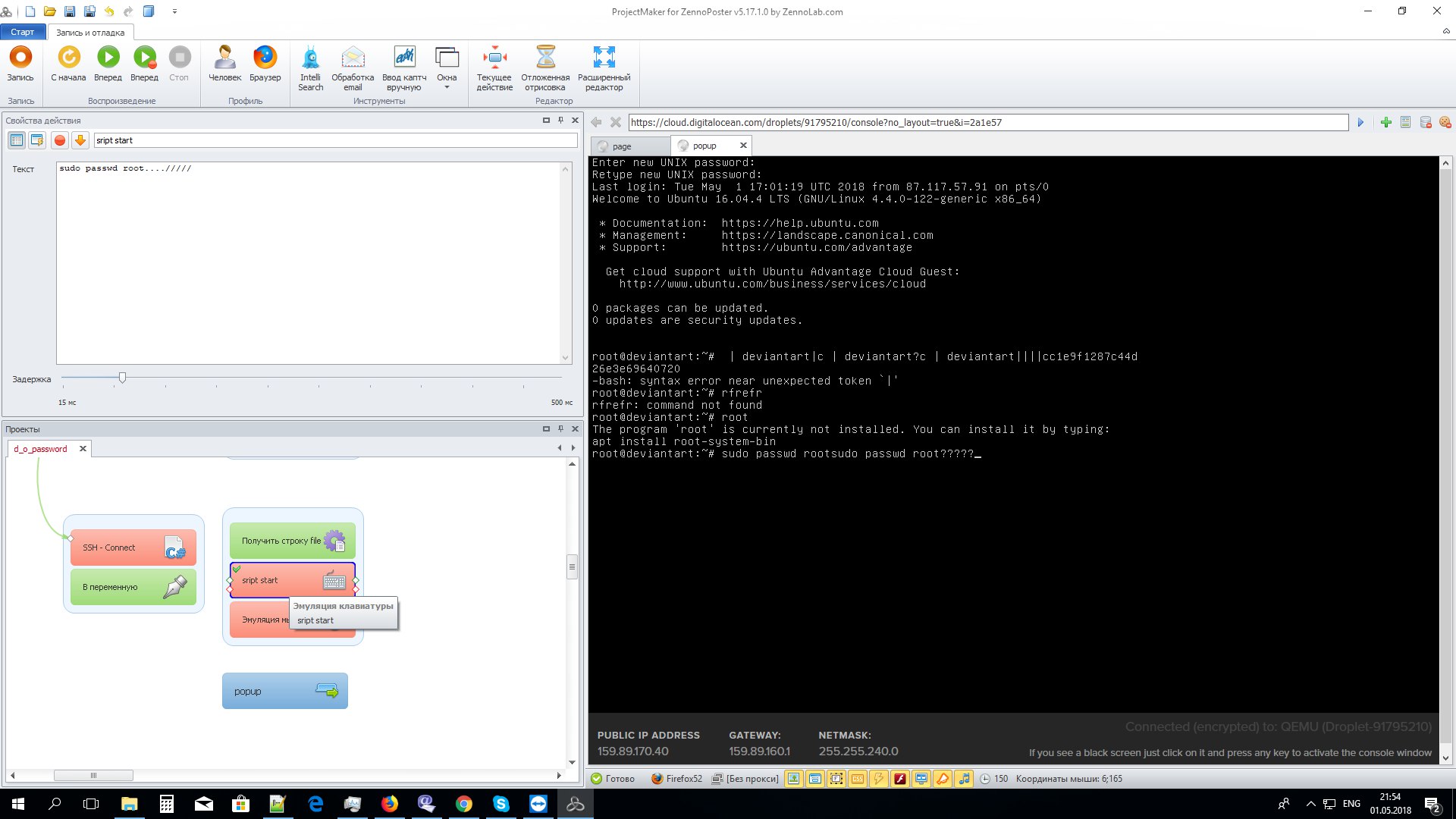
Task: Maximize the Свойства действия panel
Action: click(x=546, y=120)
